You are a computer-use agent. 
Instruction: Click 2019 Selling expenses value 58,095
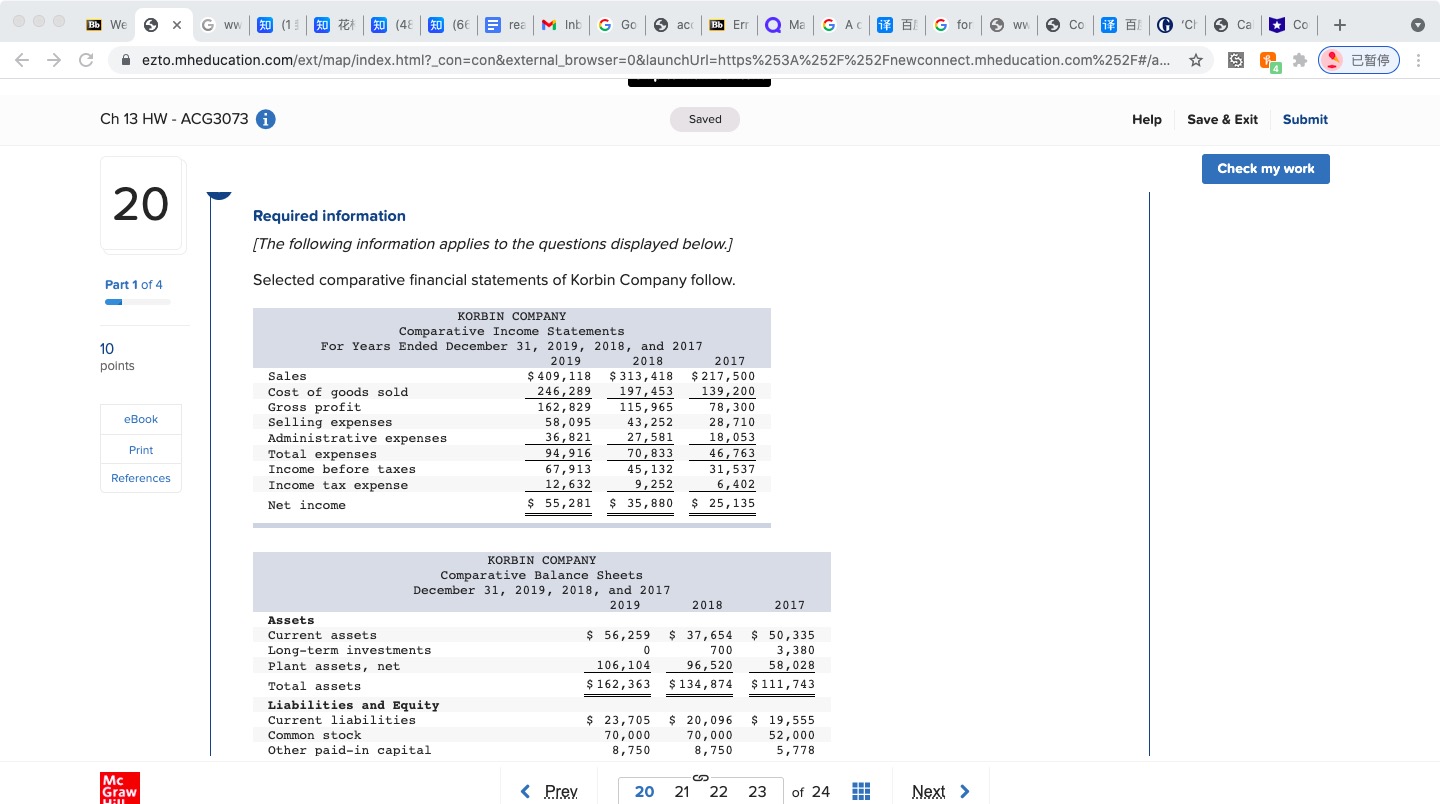(567, 423)
